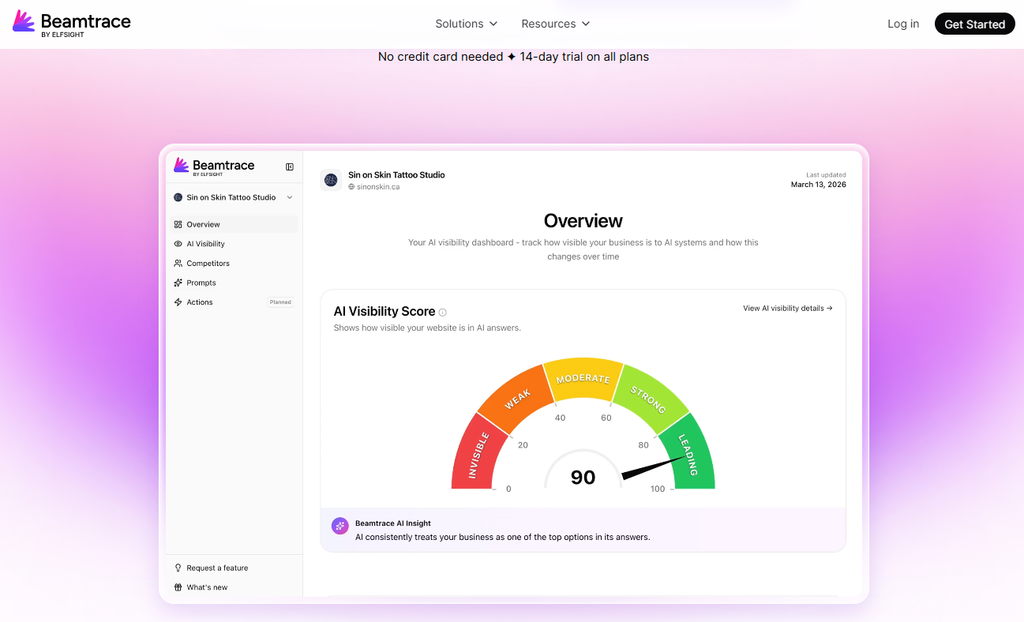The height and width of the screenshot is (622, 1024).
Task: Click the info icon beside AI Visibility Score
Action: coord(442,312)
